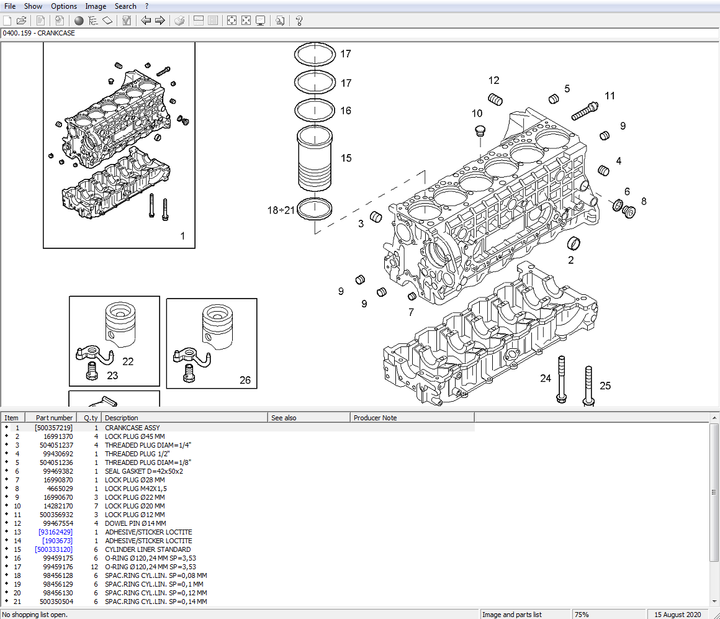Screen dimensions: 720x619
Task: Select the SPAC.RING CYL.LIN. SP=0,08 MM row
Action: (x=238, y=576)
